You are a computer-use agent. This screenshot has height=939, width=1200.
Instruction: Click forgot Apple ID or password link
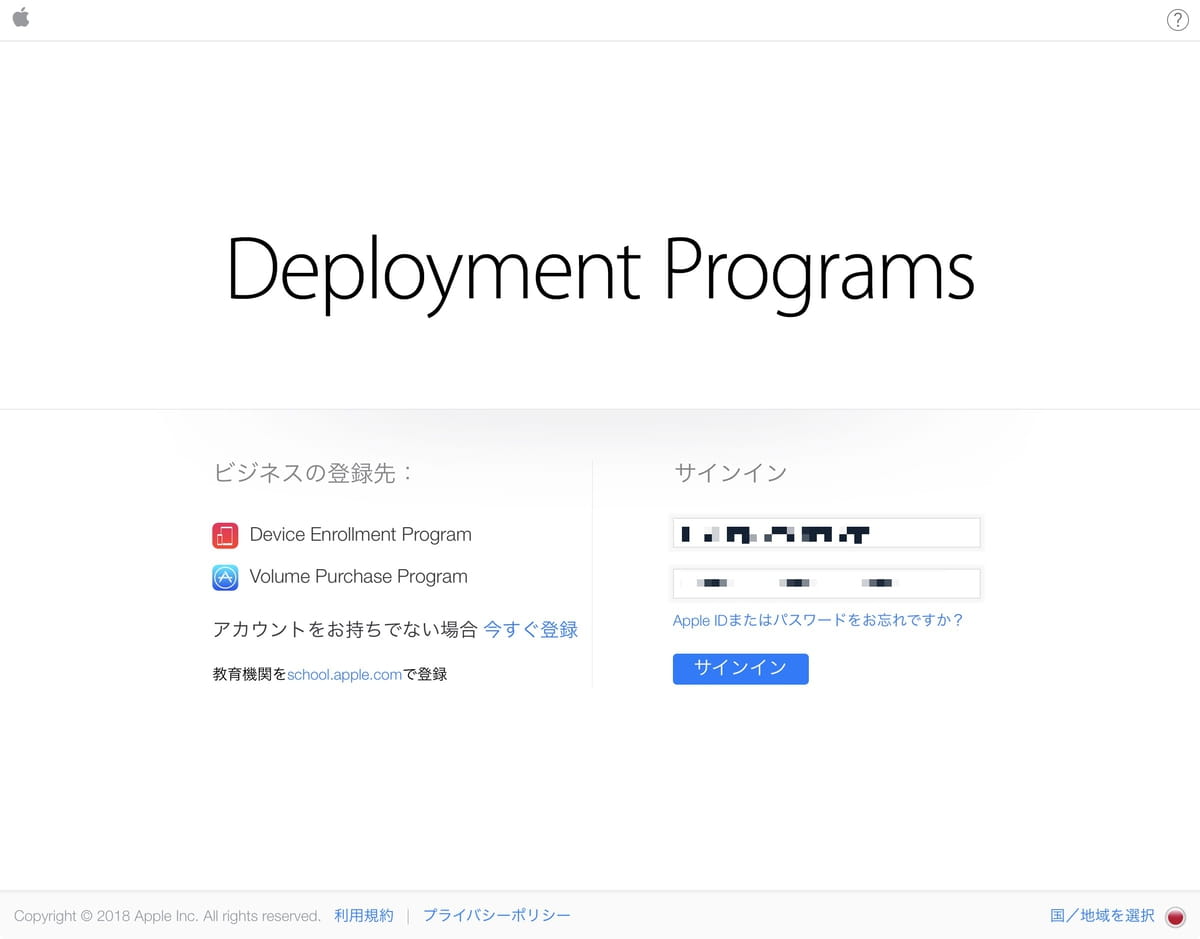pyautogui.click(x=818, y=620)
